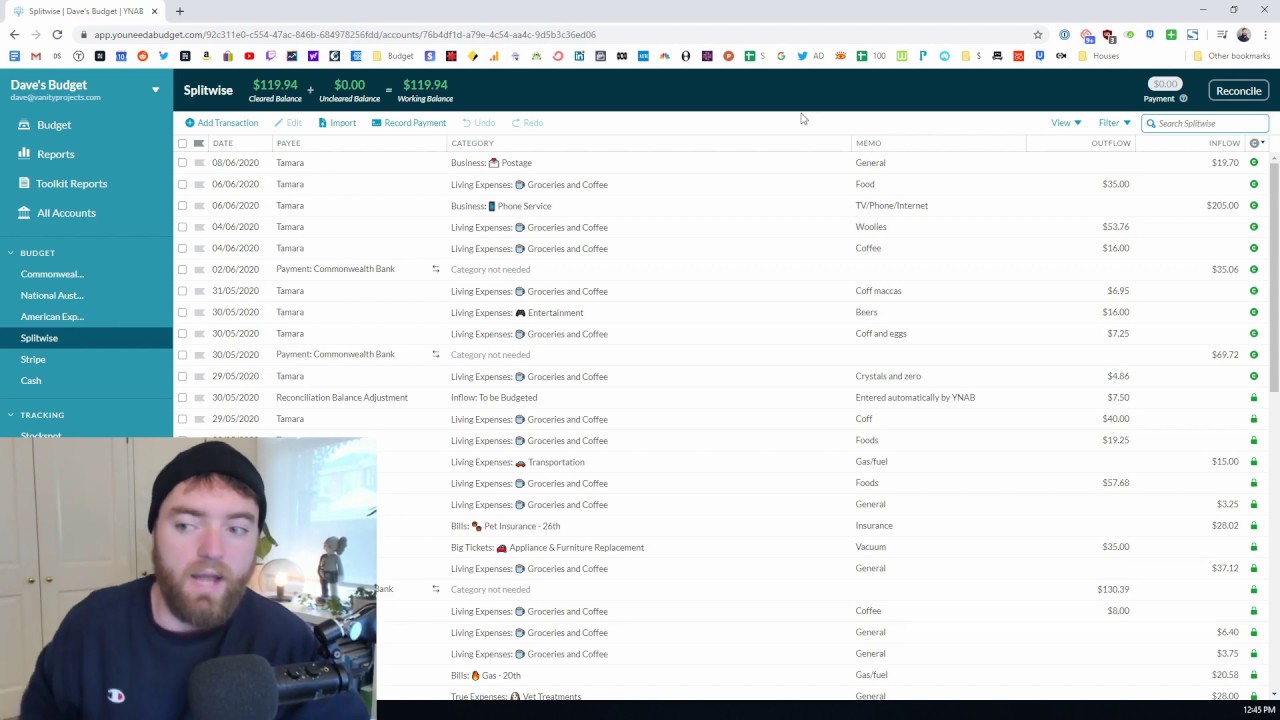Click the "Entered automatically by YNAB" memo
The image size is (1280, 720).
915,397
